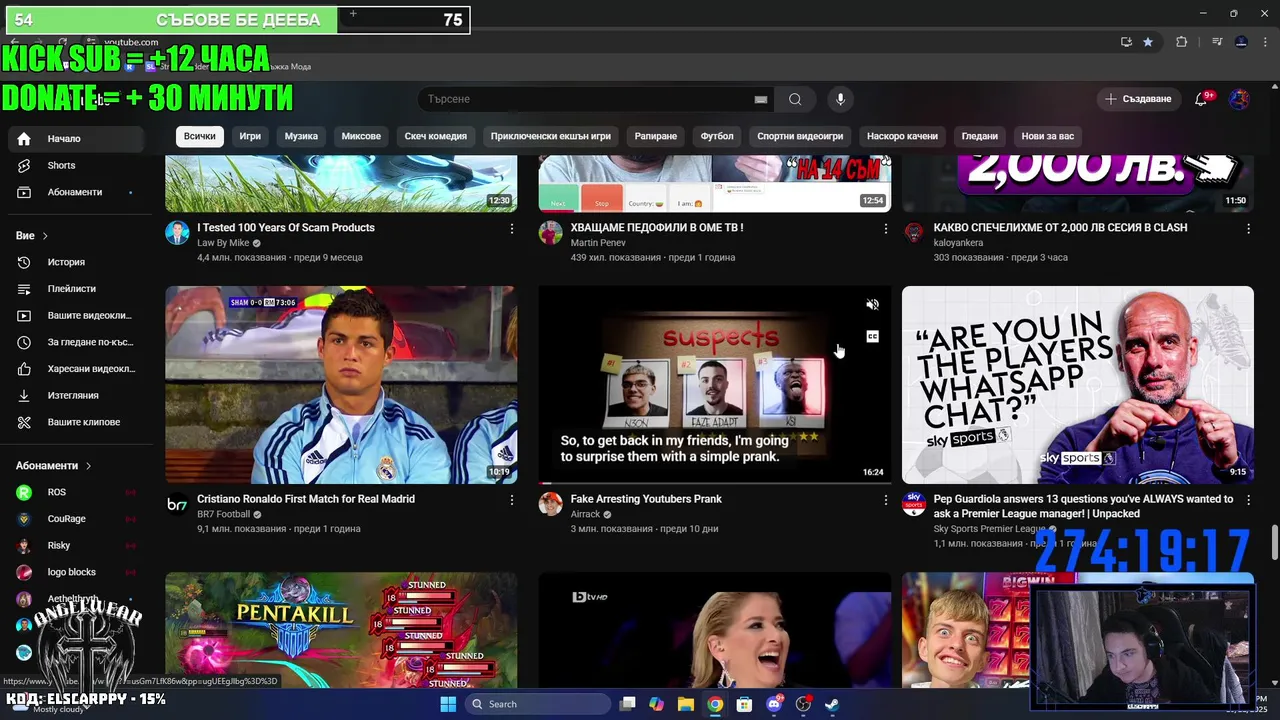Viewport: 1280px width, 720px height.
Task: Open Sky Sports Premier League channel avatar
Action: [x=914, y=504]
